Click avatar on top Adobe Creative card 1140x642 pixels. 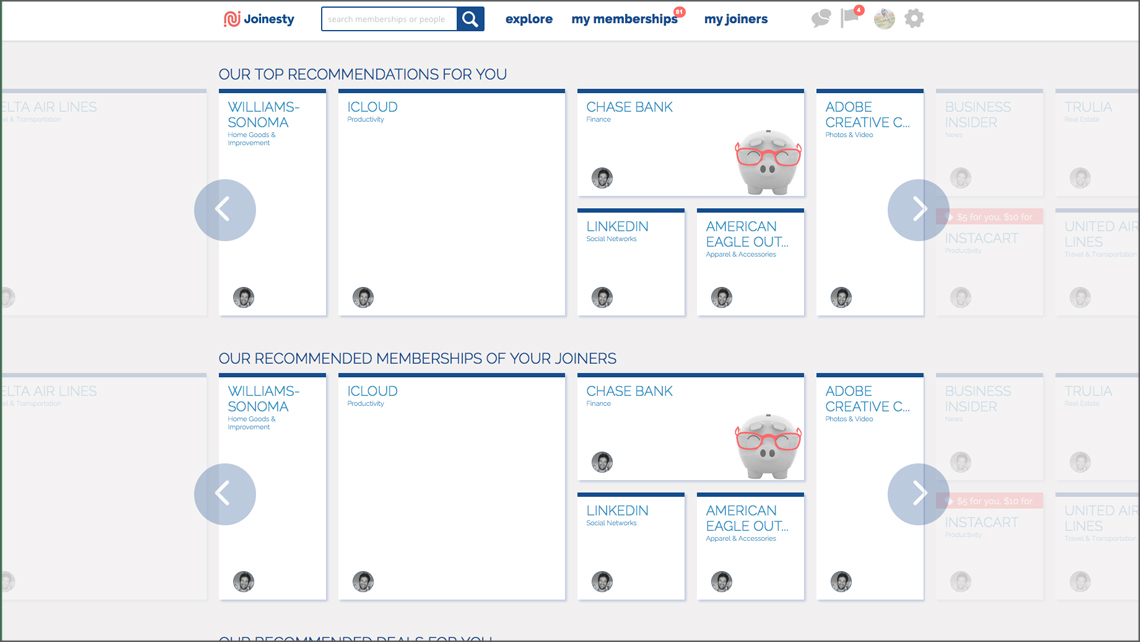[x=841, y=297]
